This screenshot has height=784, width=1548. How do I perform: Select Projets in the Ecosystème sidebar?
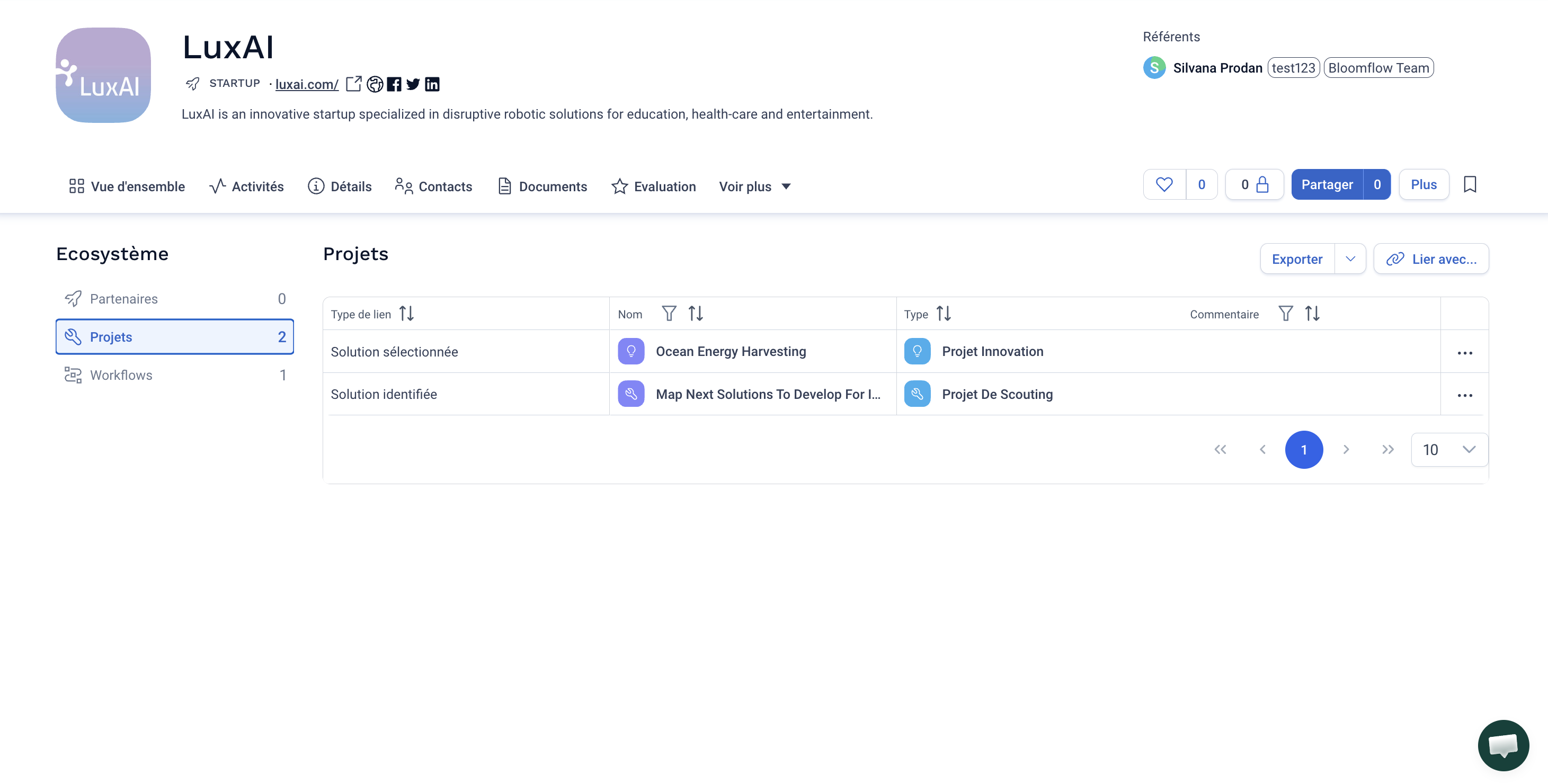[175, 337]
